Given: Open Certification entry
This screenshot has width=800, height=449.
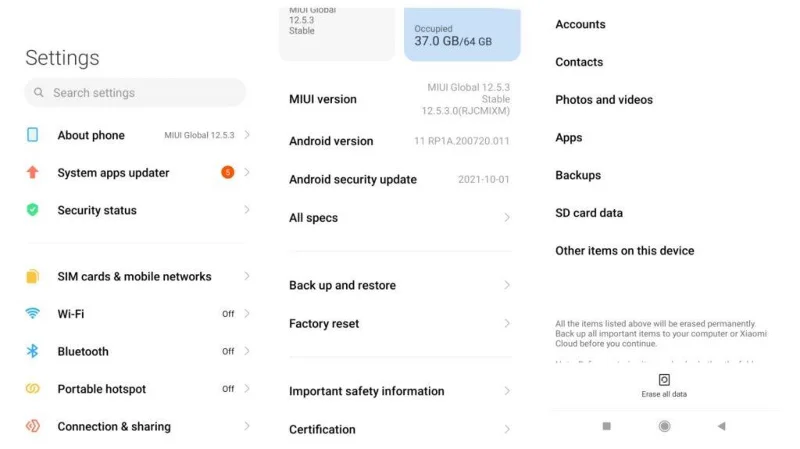Looking at the screenshot, I should (400, 429).
